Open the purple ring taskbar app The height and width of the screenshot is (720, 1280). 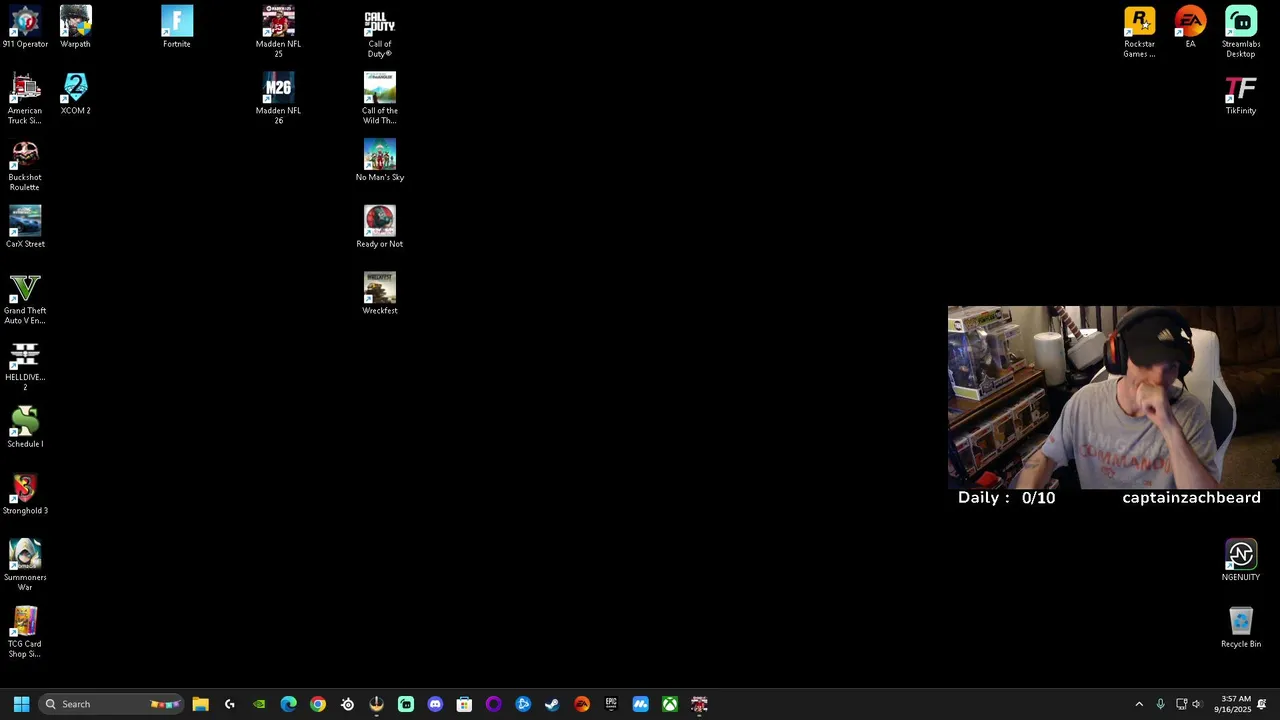pos(494,704)
